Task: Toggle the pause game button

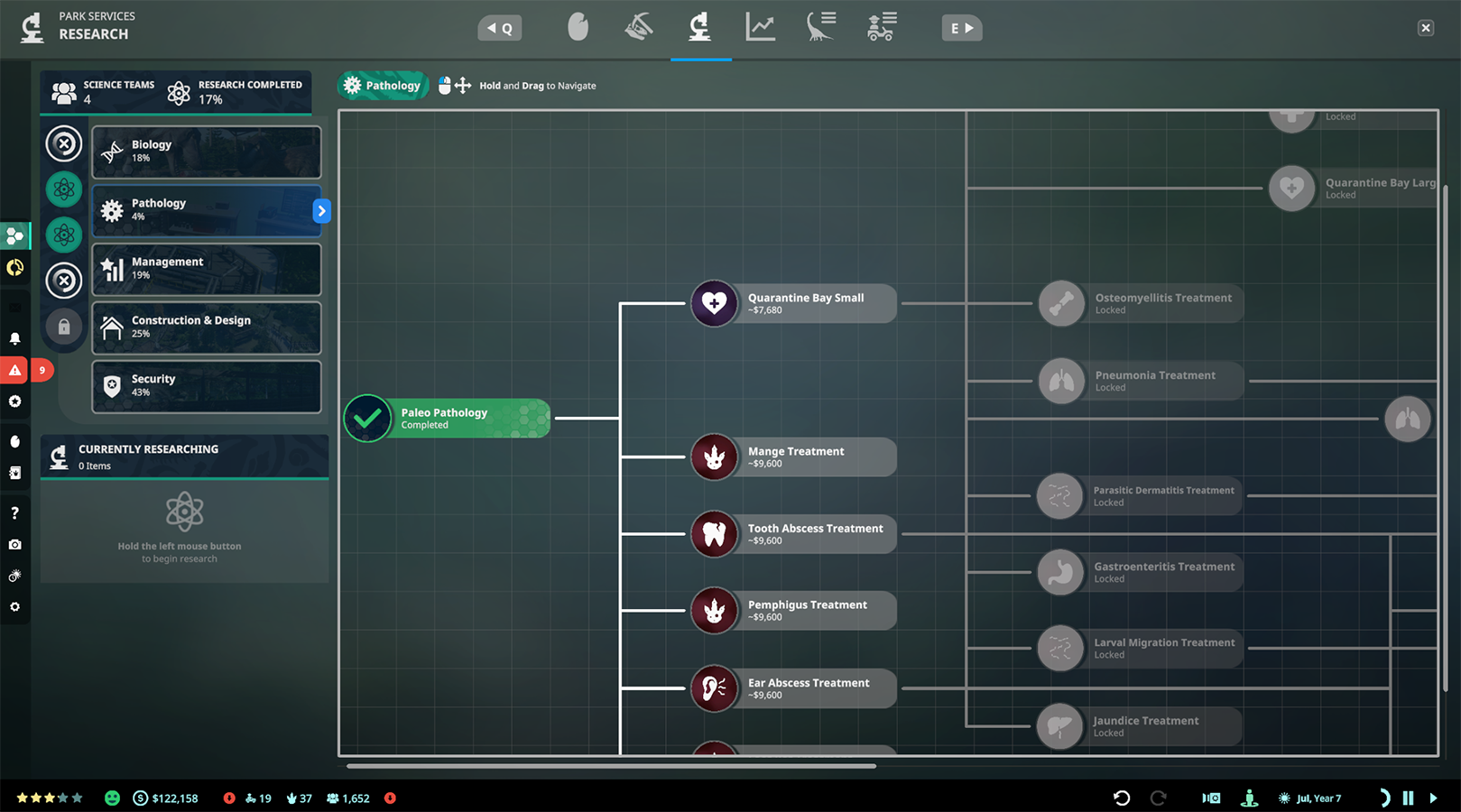Action: [1408, 798]
